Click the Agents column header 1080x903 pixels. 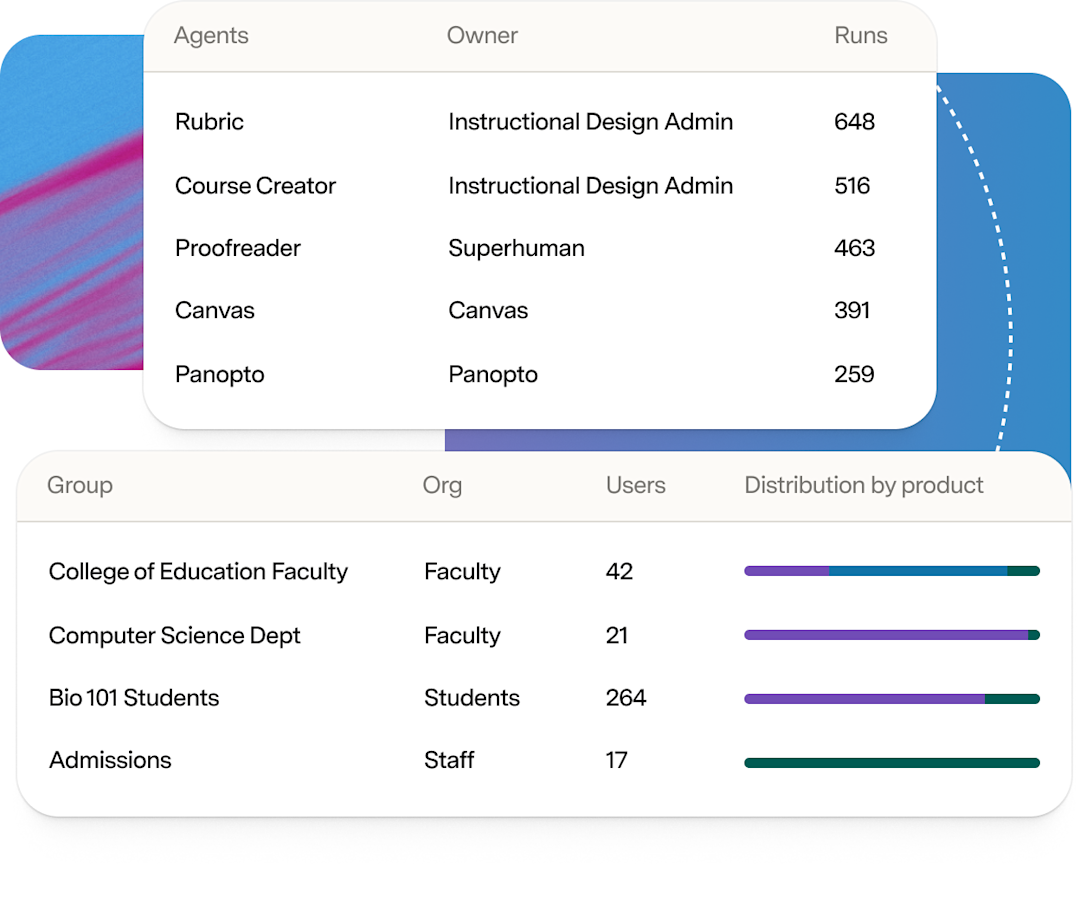coord(211,36)
